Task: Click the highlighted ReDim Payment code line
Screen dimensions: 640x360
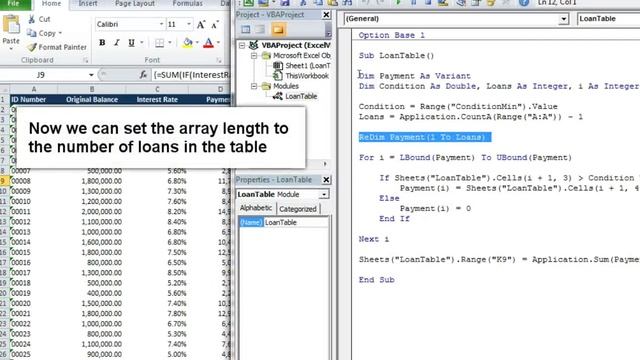Action: click(x=424, y=137)
